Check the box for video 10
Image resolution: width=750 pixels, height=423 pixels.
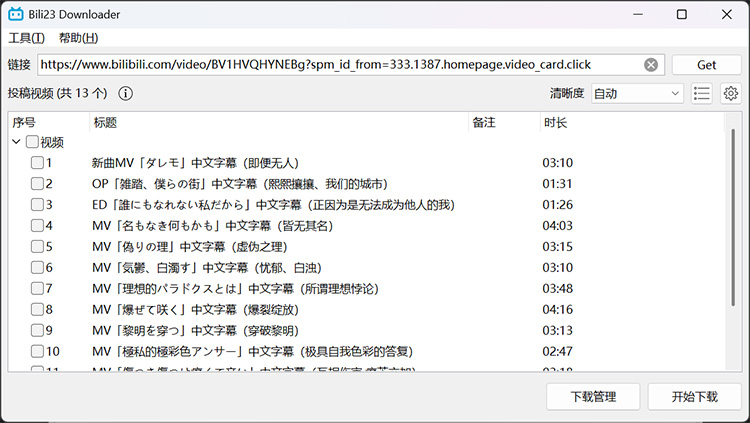37,351
